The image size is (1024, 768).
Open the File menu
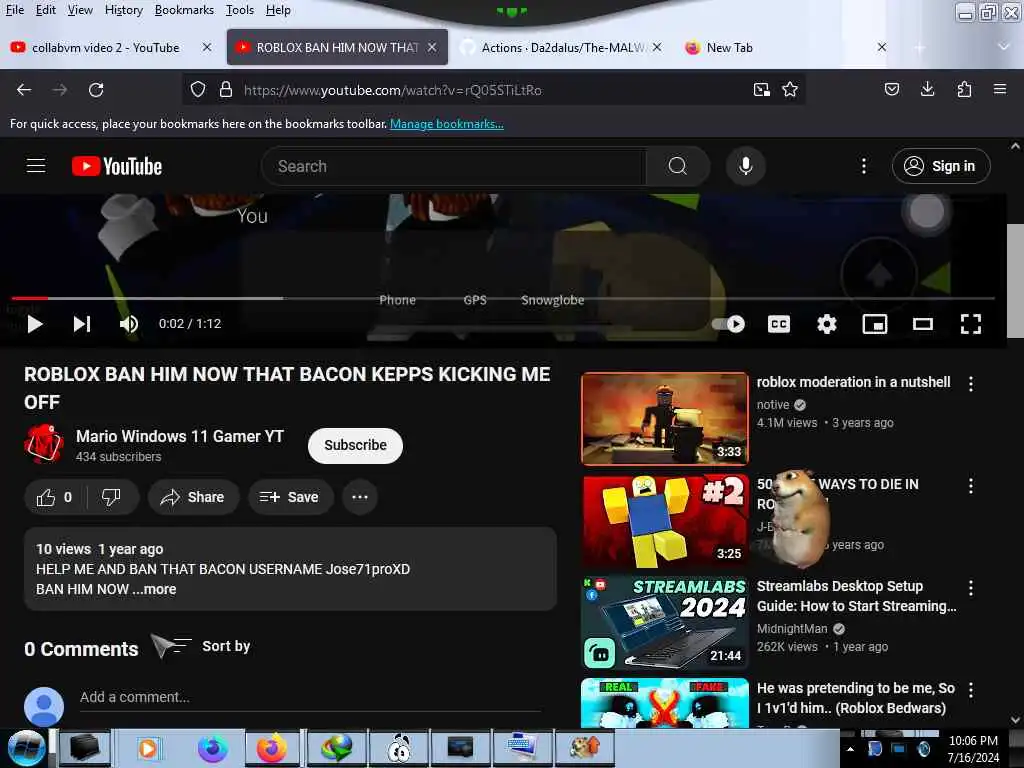click(x=14, y=10)
